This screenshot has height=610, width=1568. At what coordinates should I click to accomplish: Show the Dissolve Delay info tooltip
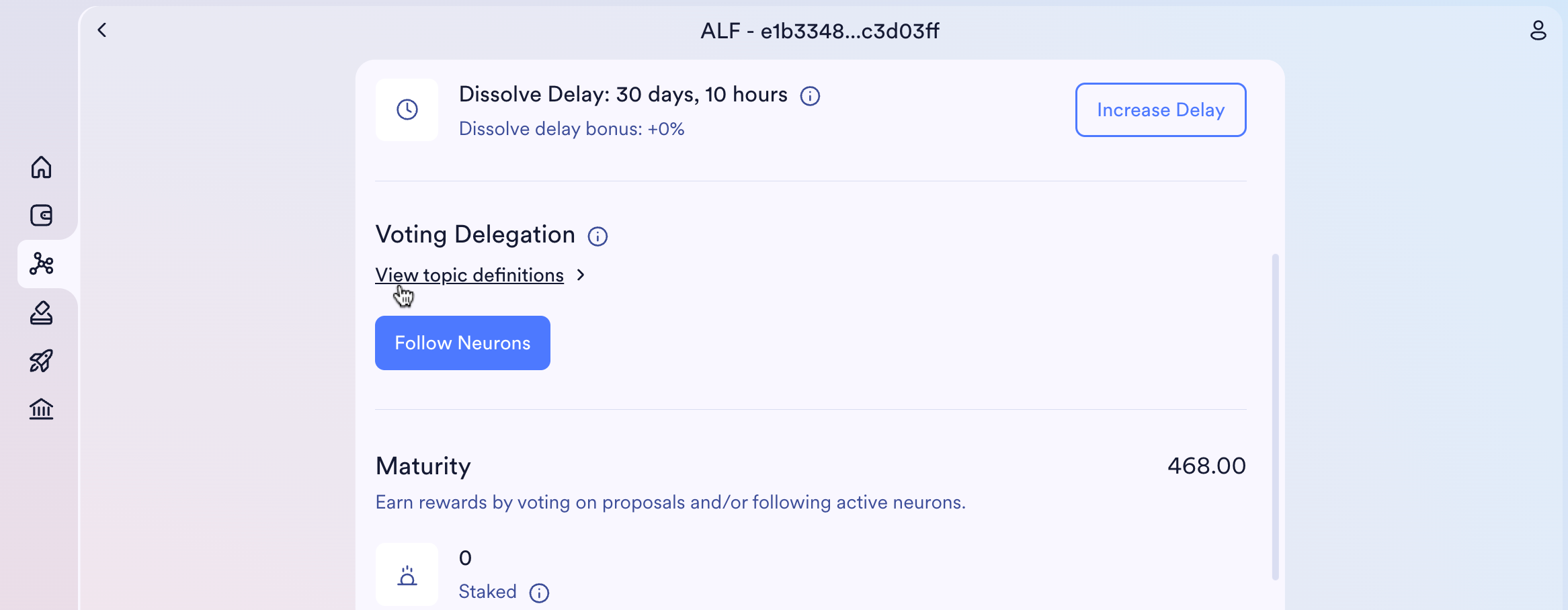click(810, 95)
